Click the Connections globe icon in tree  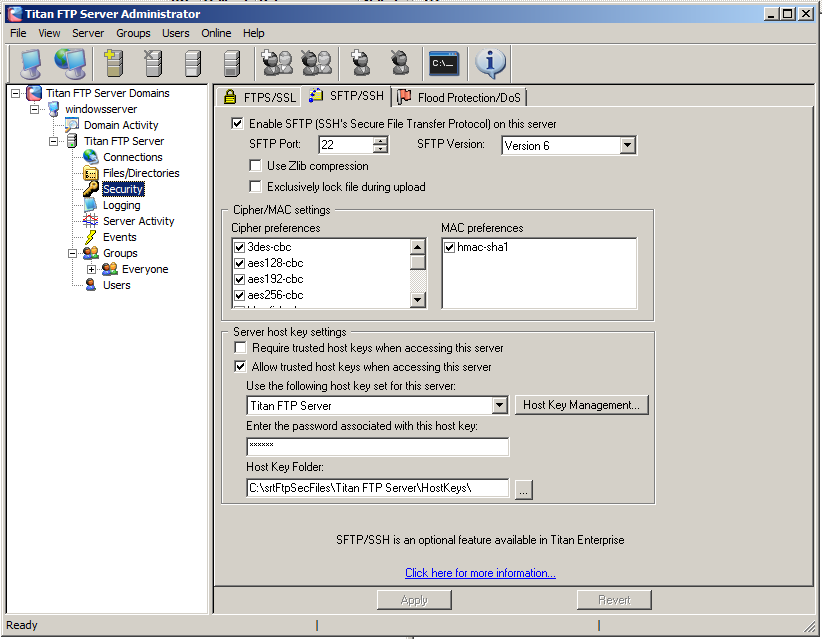(x=91, y=157)
